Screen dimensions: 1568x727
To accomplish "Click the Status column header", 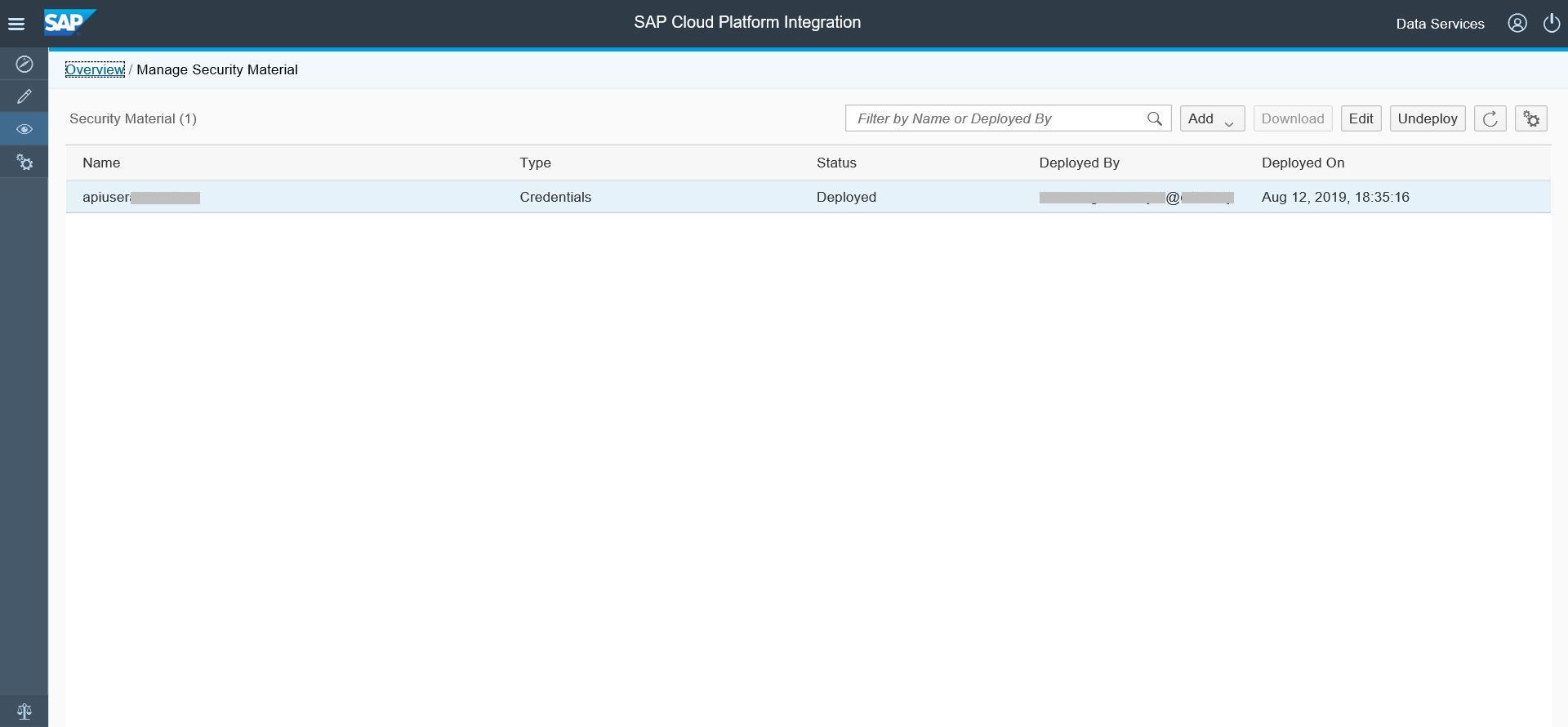I will tap(836, 163).
